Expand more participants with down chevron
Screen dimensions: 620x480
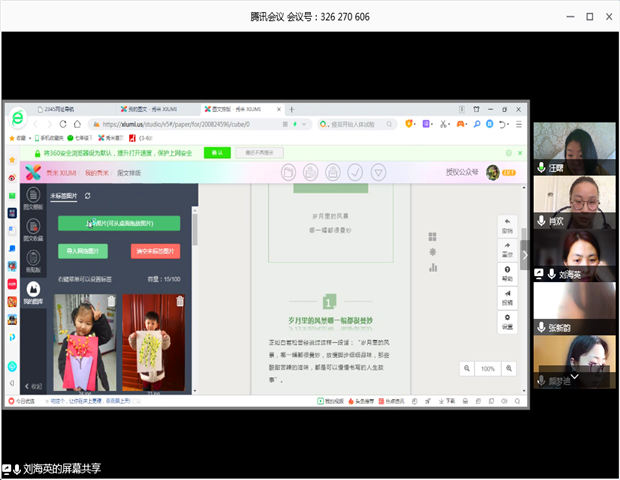pos(574,378)
